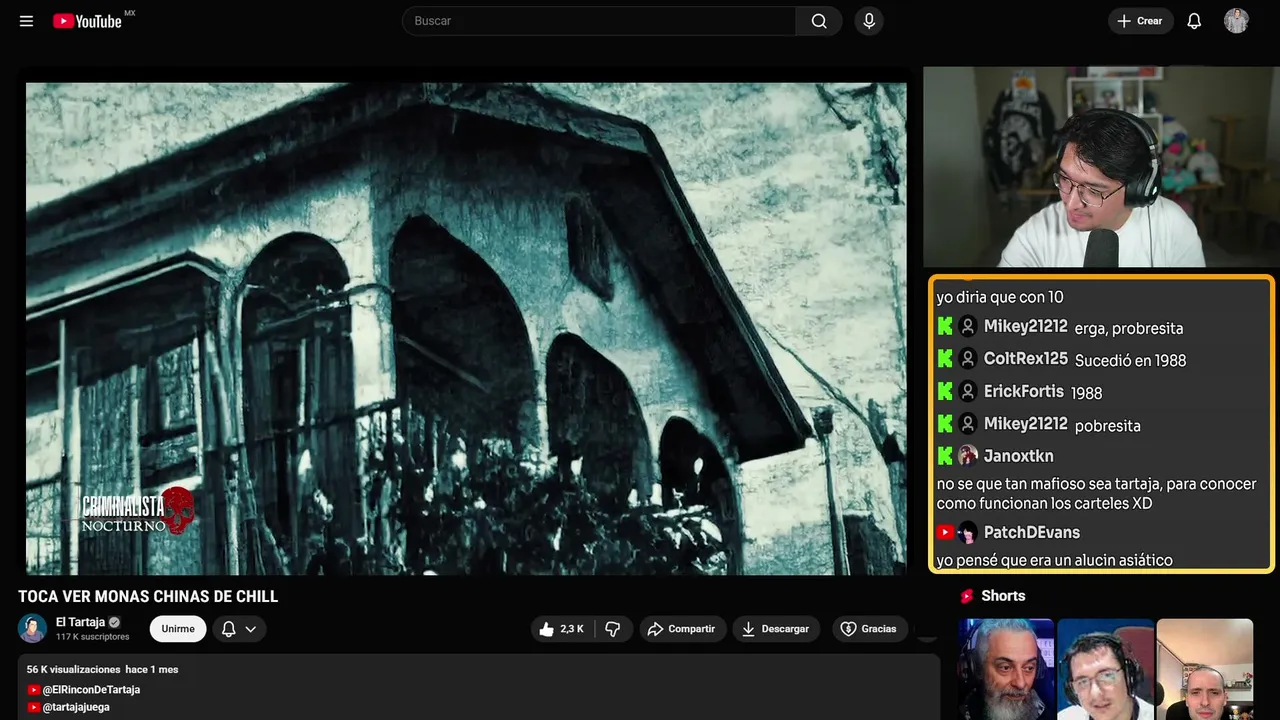Download the video with Descargar
1280x720 pixels.
[x=776, y=629]
